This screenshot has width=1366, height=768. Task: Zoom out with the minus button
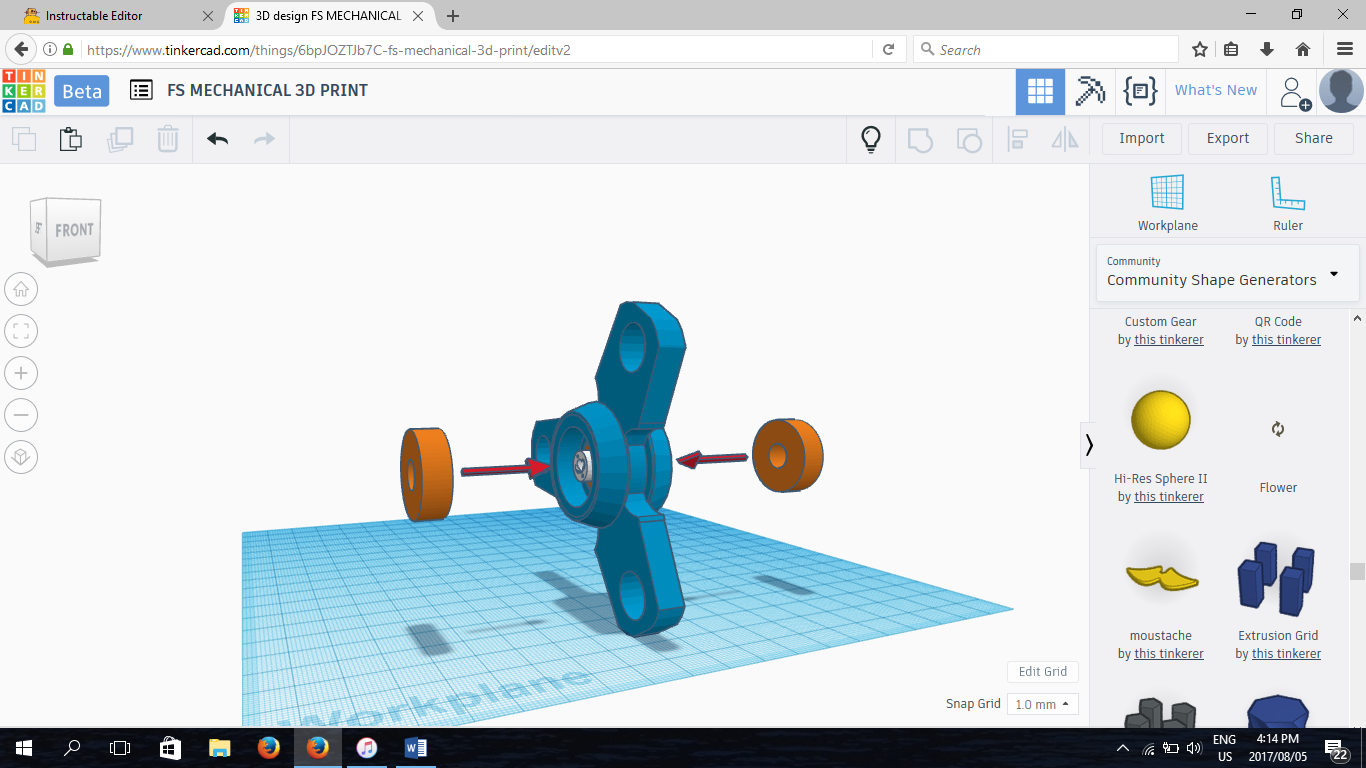pyautogui.click(x=21, y=415)
